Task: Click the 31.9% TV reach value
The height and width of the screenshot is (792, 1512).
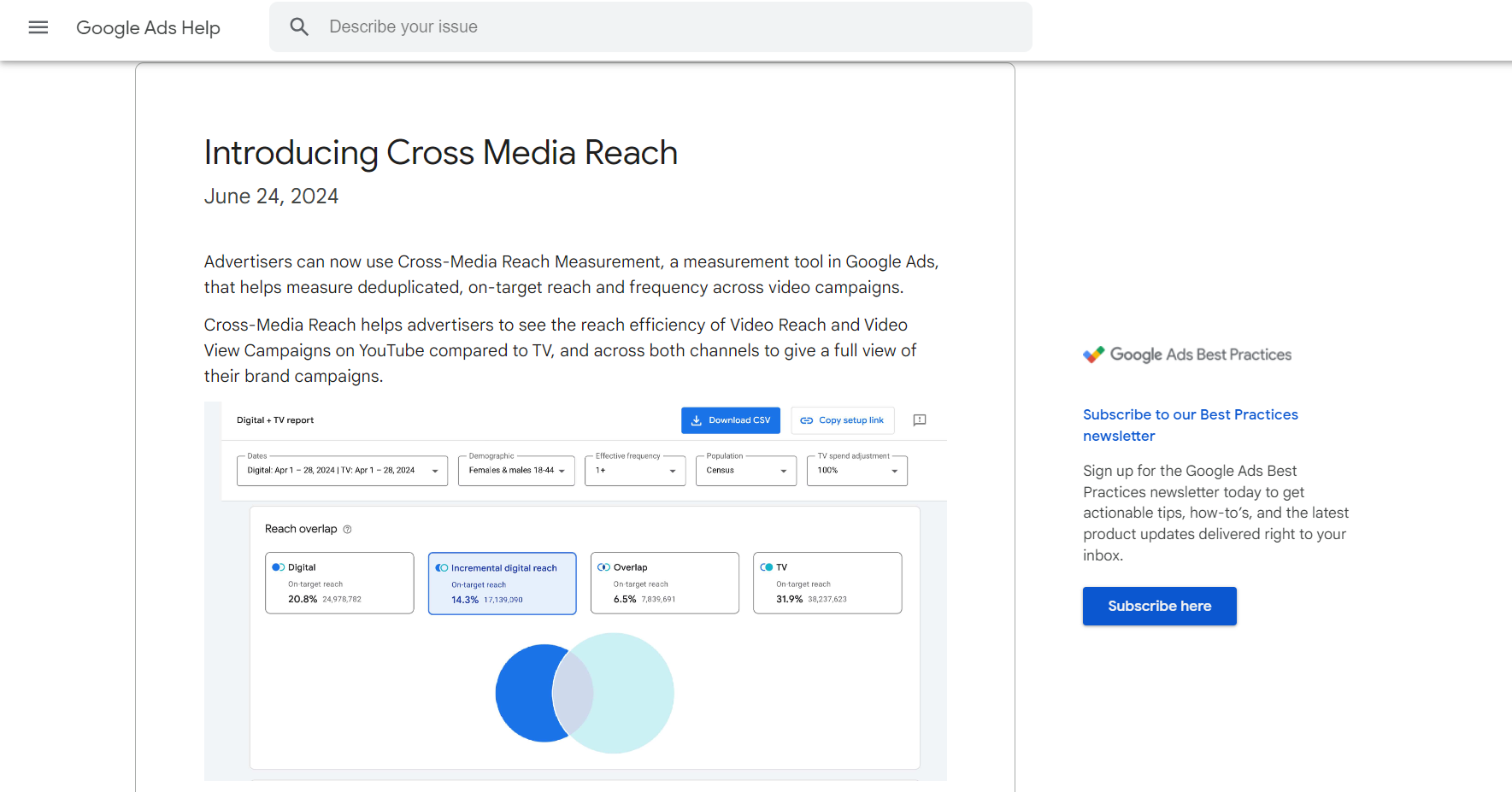Action: pyautogui.click(x=790, y=599)
